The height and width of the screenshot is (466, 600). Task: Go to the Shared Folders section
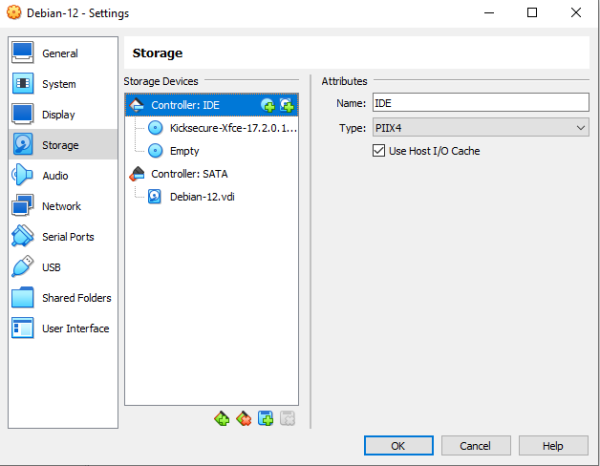pyautogui.click(x=76, y=298)
